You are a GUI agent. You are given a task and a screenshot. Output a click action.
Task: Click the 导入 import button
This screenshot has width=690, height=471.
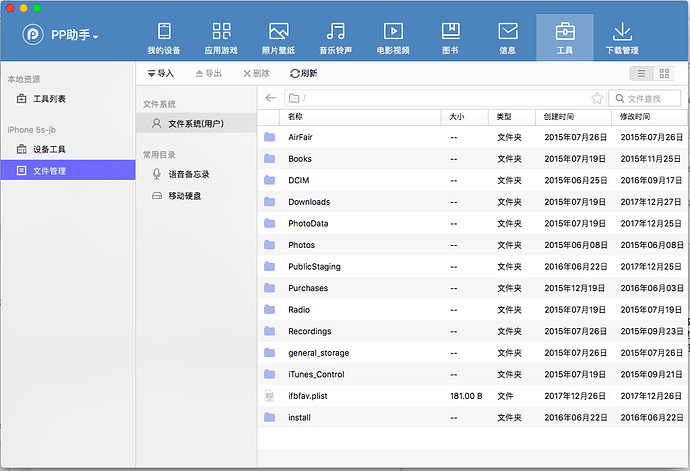(x=161, y=74)
